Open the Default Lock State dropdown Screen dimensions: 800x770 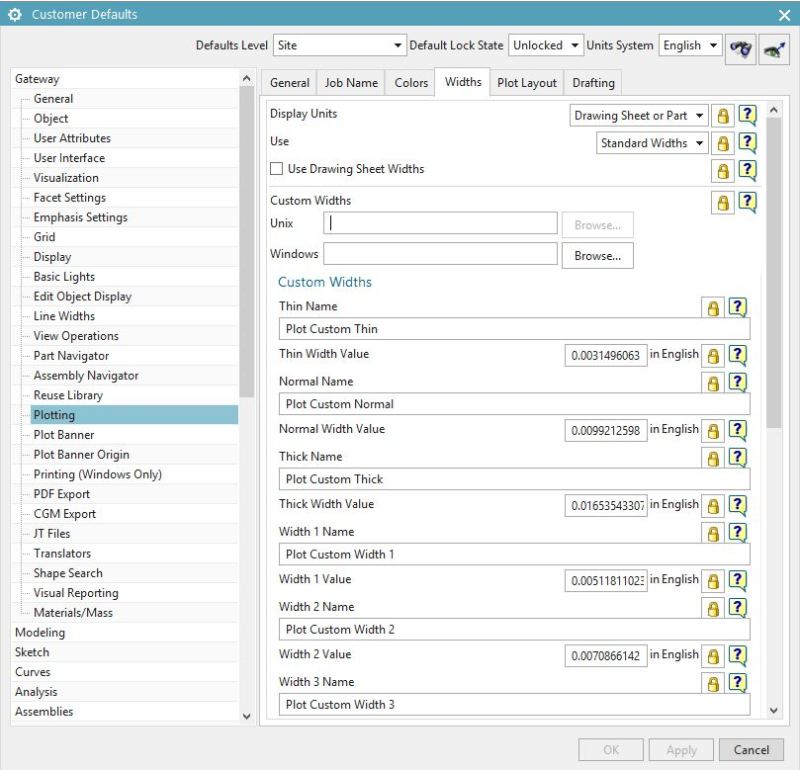pos(545,45)
